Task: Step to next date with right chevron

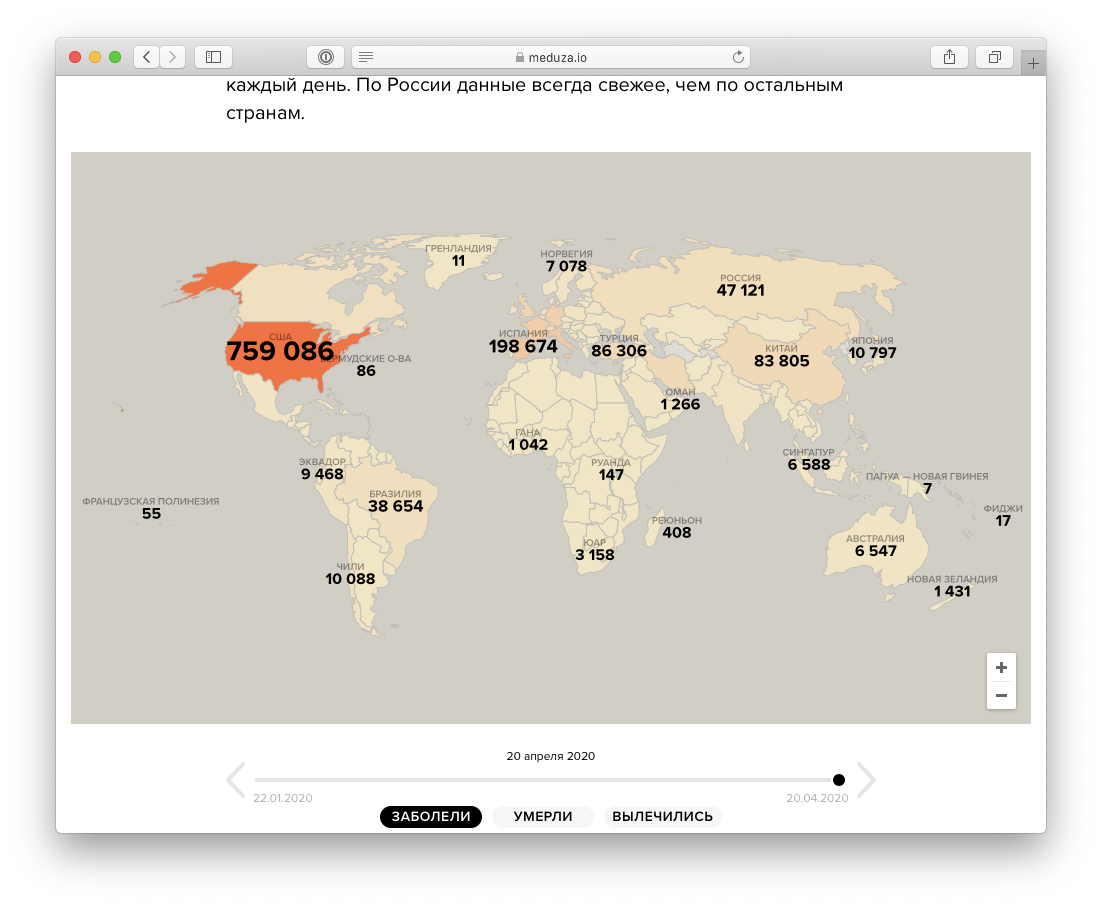Action: tap(866, 780)
